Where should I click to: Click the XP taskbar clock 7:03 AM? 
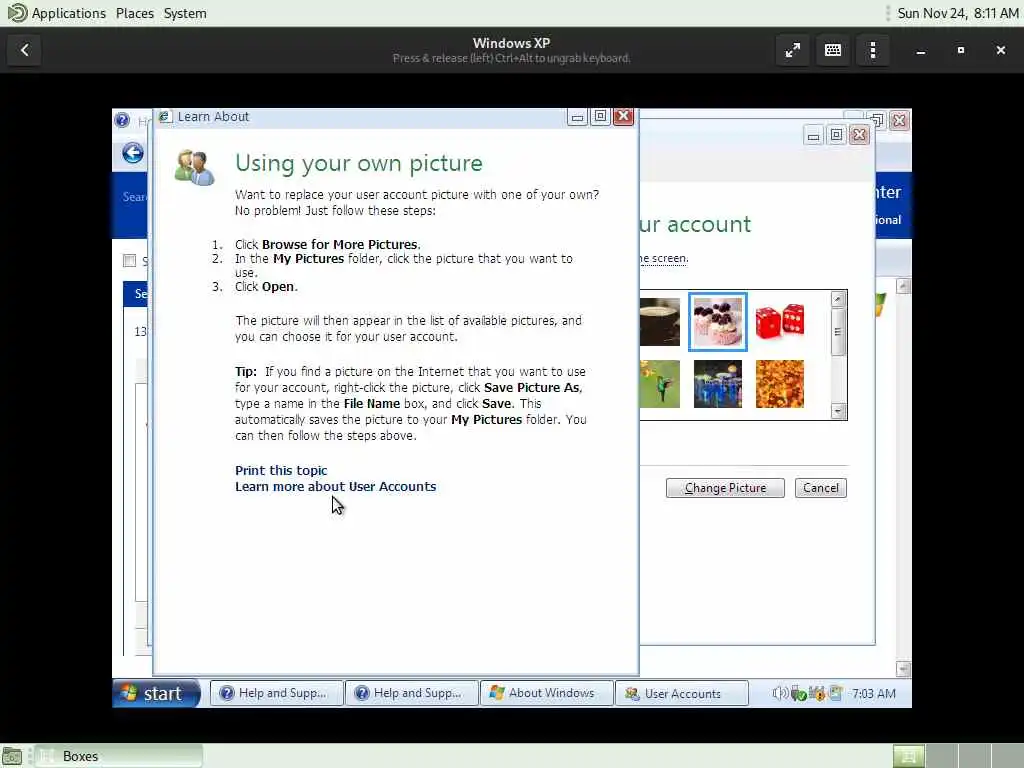[873, 694]
